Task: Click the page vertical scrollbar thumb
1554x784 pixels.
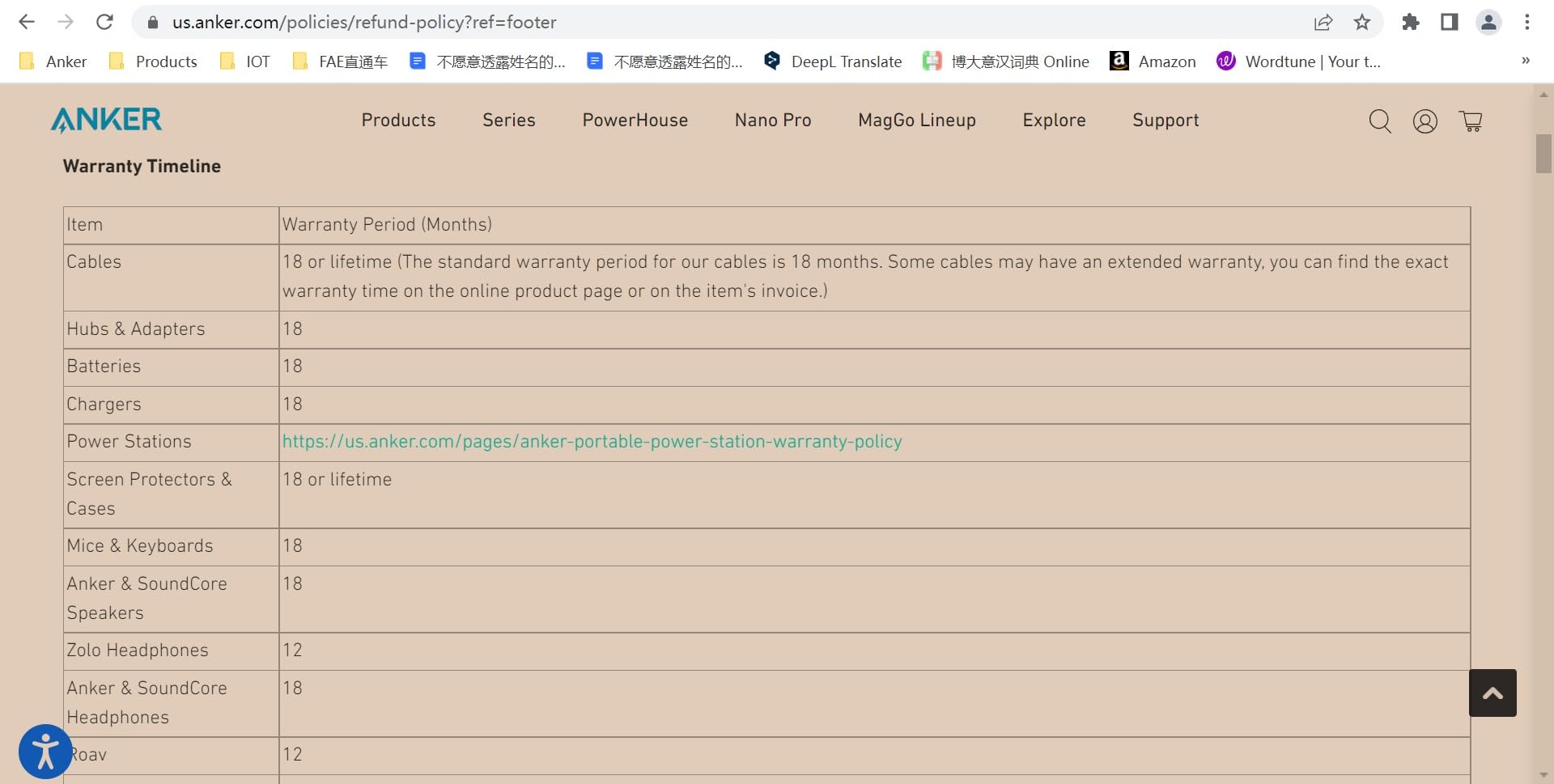Action: (1543, 154)
